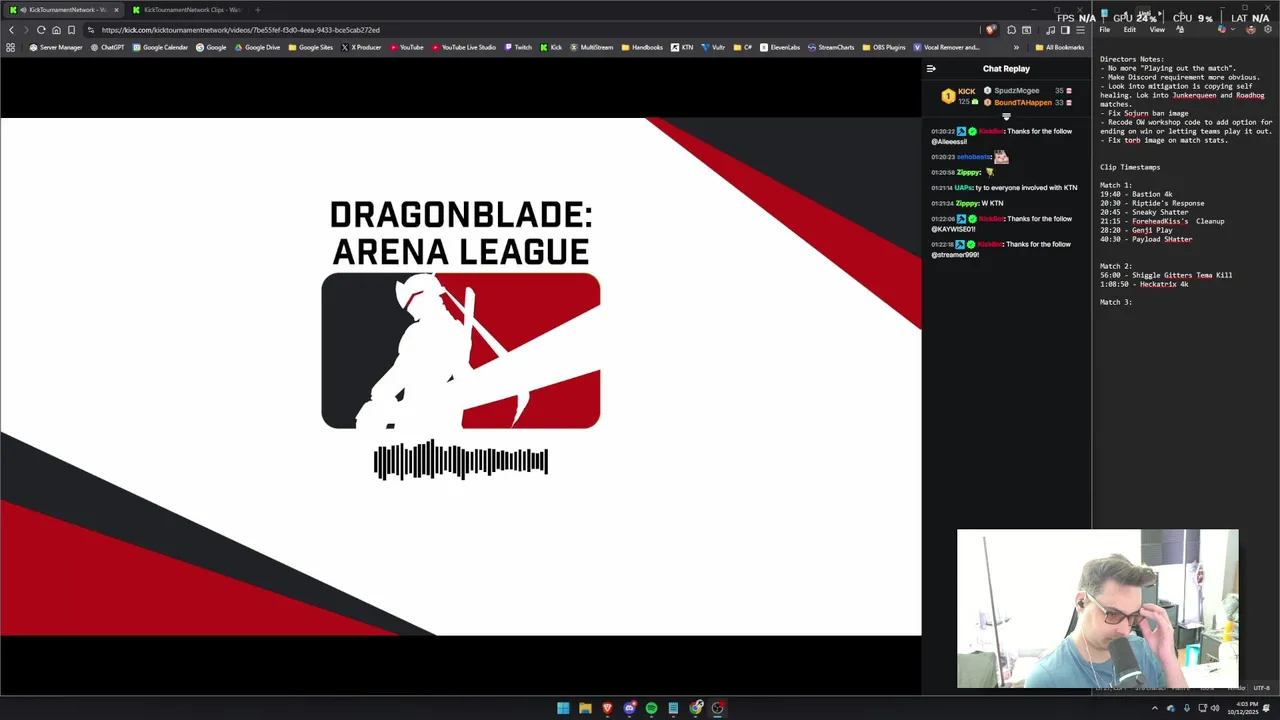1280x720 pixels.
Task: Show more bookmarks overflow chevron
Action: coord(1016,47)
